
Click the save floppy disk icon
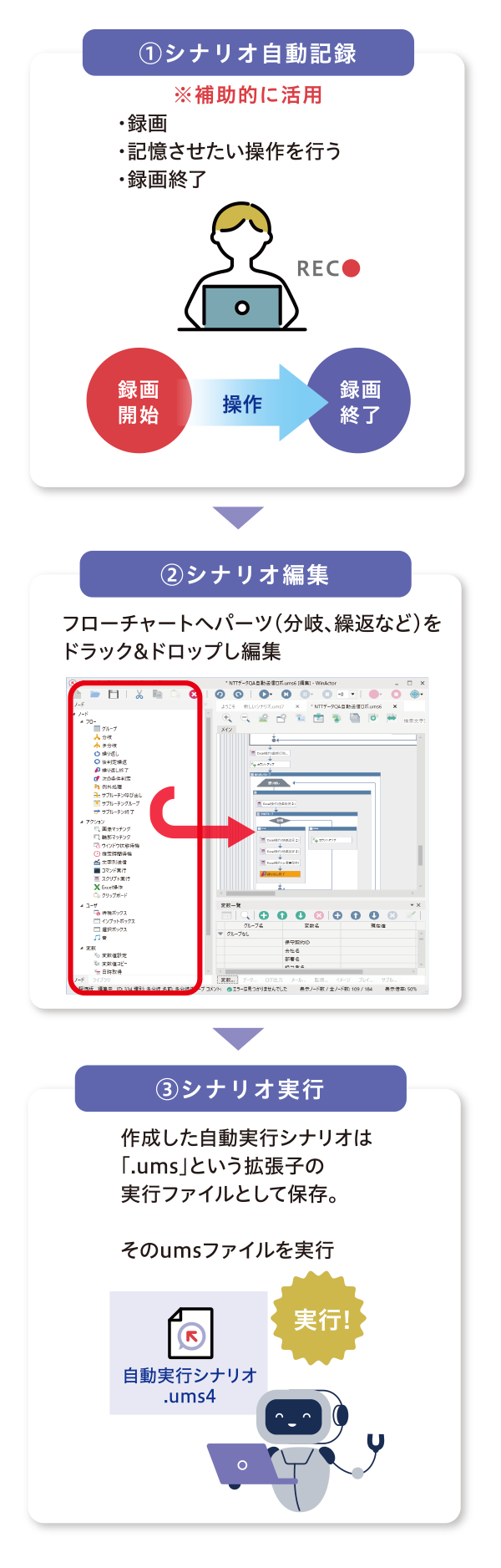(114, 694)
